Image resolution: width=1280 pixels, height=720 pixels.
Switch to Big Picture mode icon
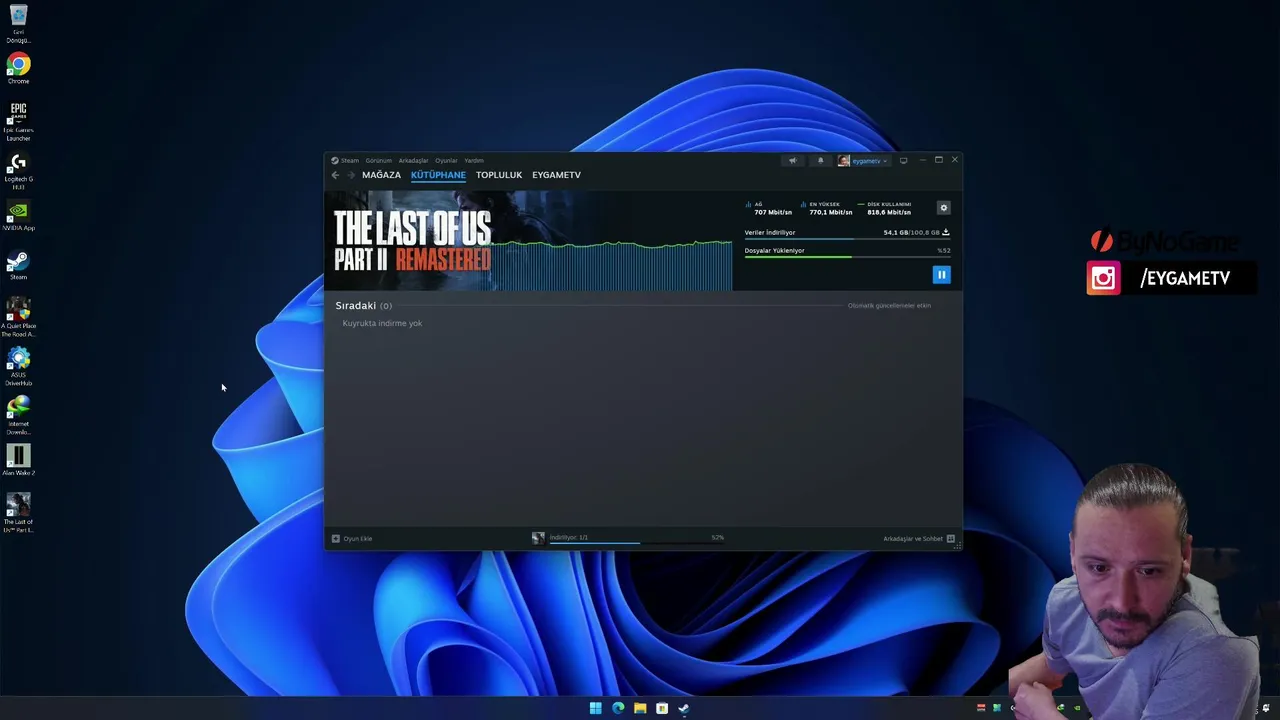pyautogui.click(x=903, y=160)
